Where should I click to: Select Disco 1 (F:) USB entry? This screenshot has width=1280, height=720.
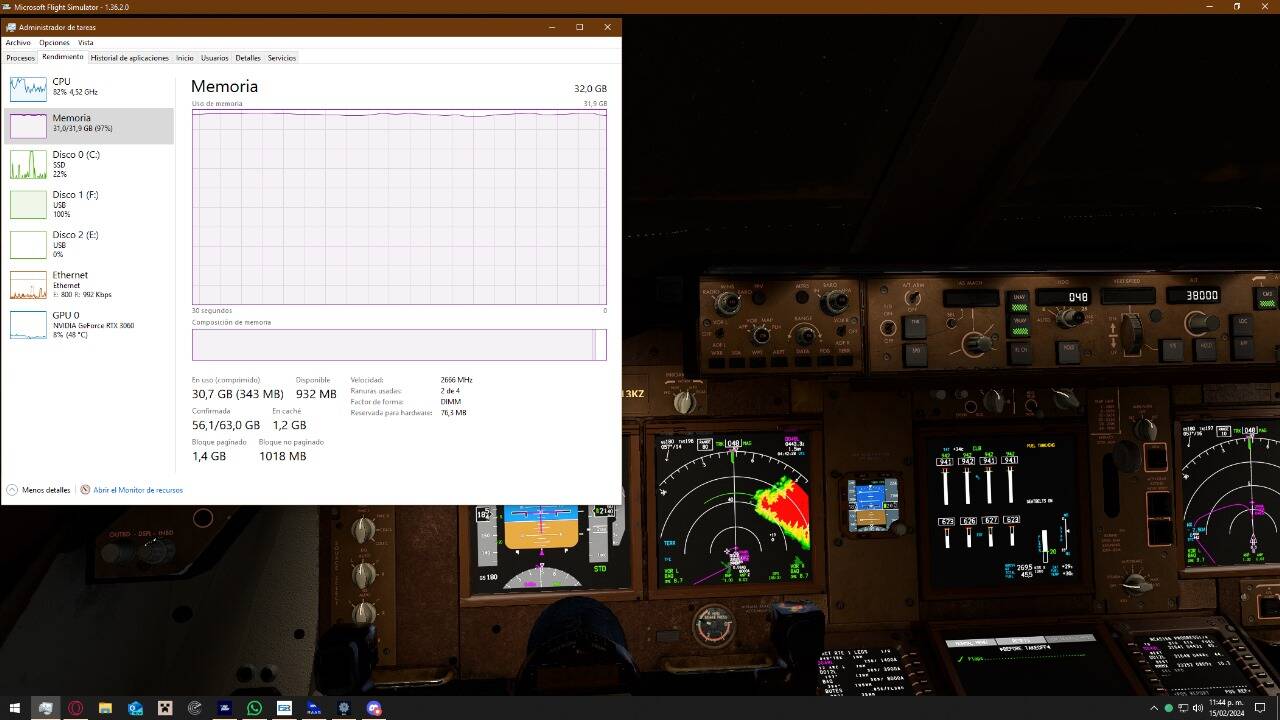(x=88, y=204)
